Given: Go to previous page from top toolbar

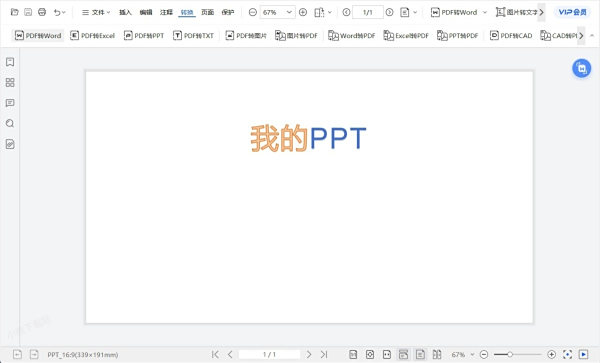Looking at the screenshot, I should pyautogui.click(x=346, y=12).
